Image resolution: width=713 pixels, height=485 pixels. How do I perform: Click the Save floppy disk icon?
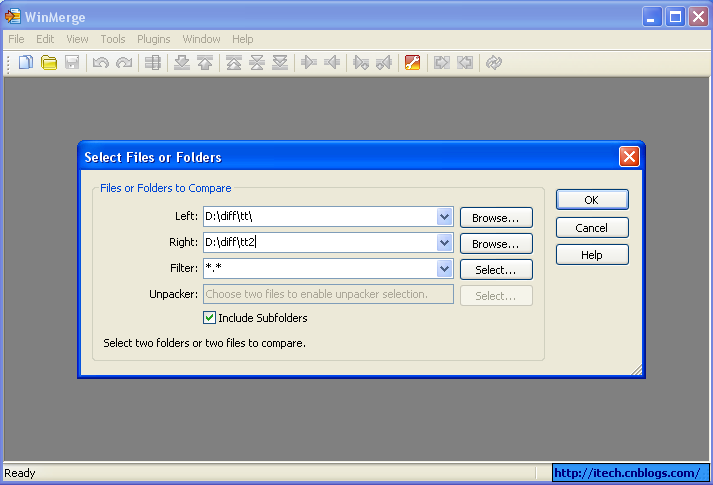pyautogui.click(x=72, y=62)
